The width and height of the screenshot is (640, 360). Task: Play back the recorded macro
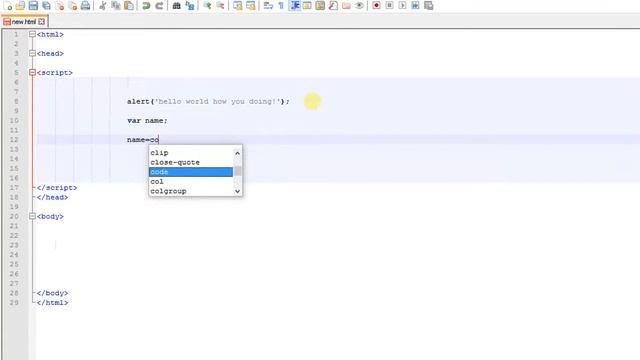pos(402,5)
